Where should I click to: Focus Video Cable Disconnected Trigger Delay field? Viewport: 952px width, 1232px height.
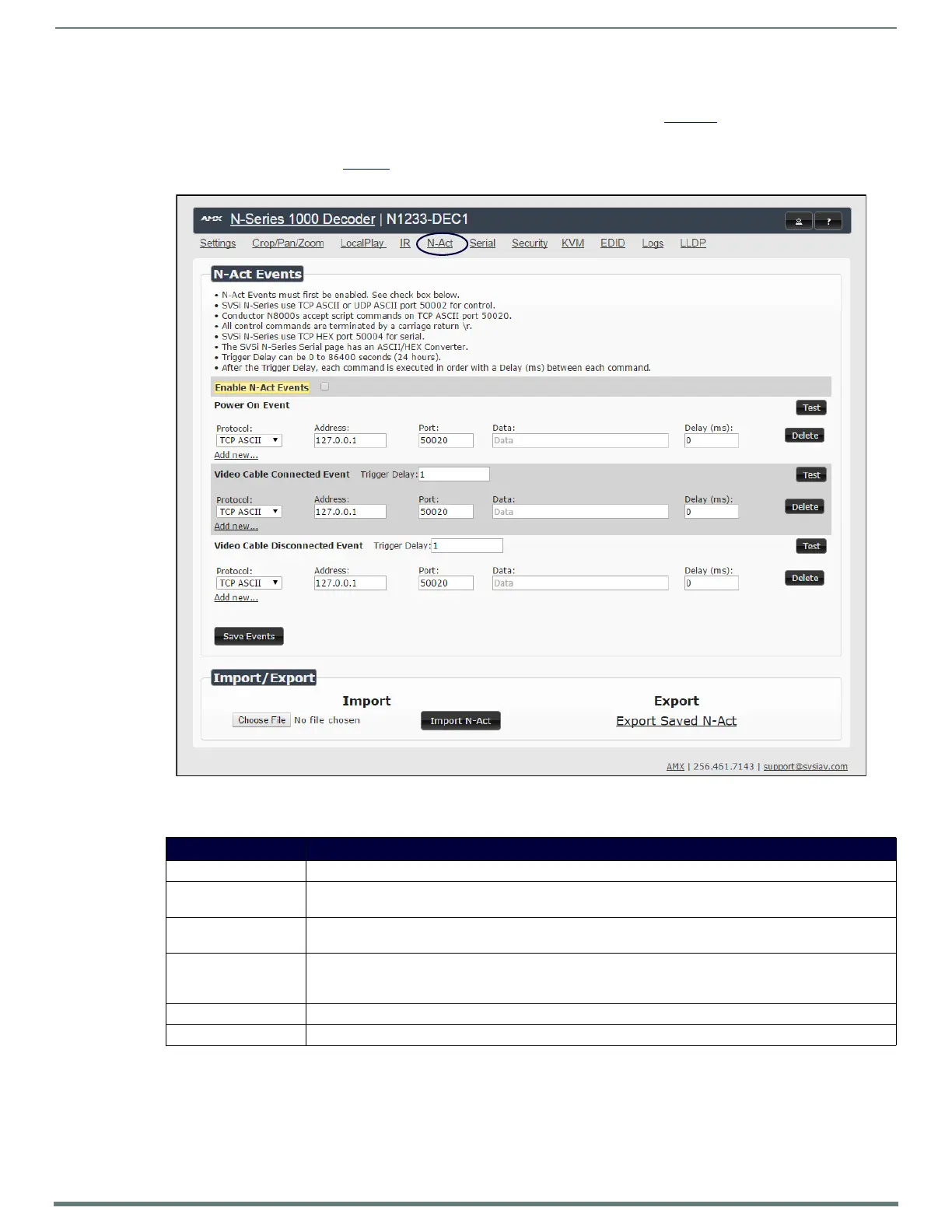click(x=467, y=546)
